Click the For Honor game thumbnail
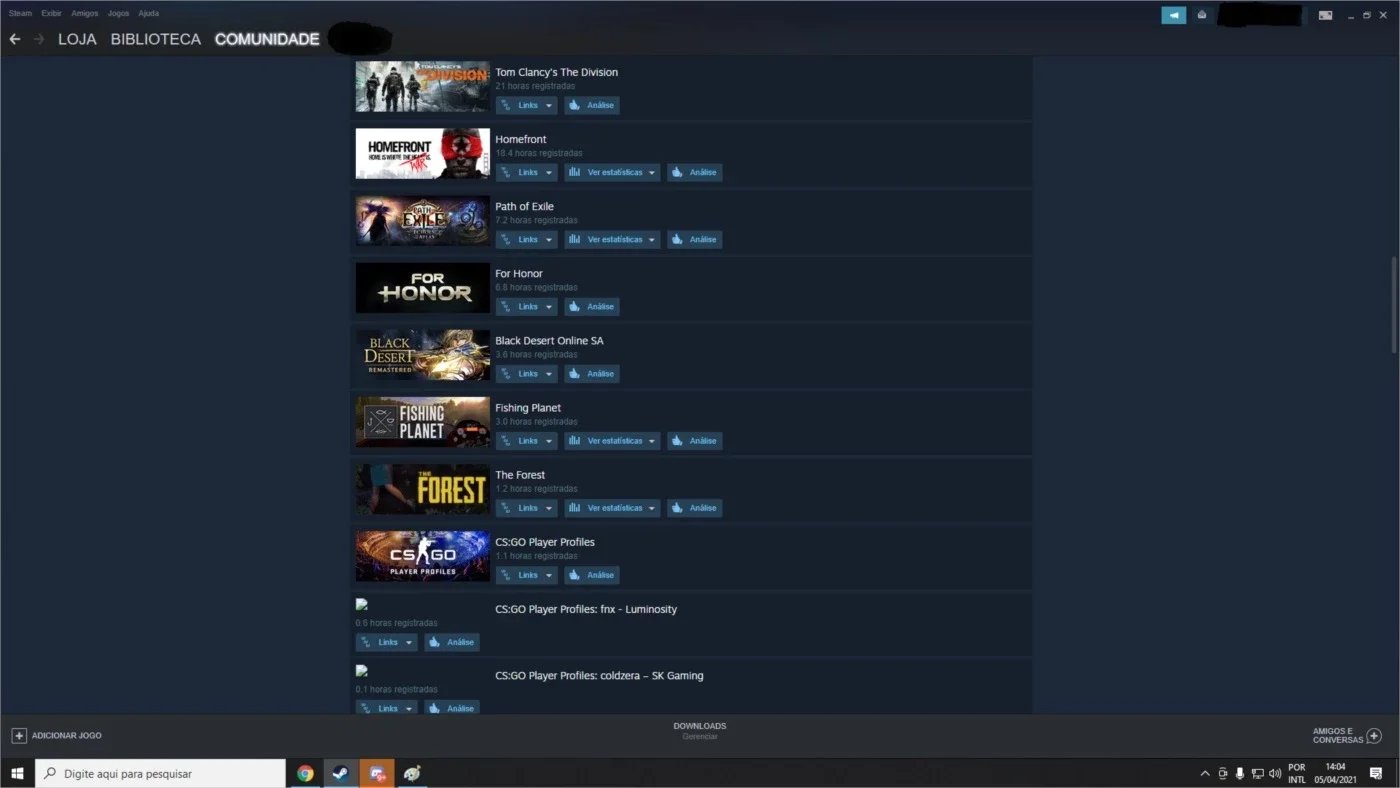The height and width of the screenshot is (788, 1400). [x=423, y=288]
